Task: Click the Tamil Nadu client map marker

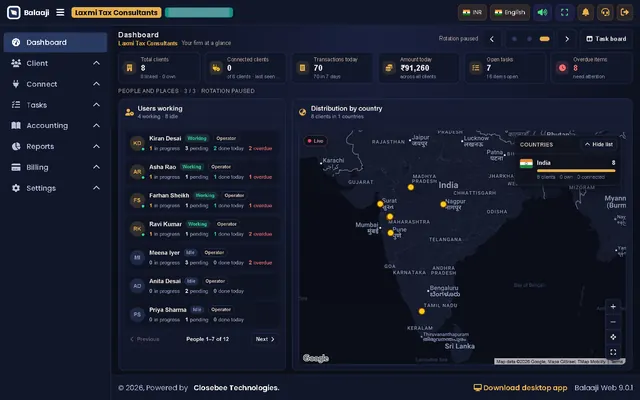Action: pos(422,311)
